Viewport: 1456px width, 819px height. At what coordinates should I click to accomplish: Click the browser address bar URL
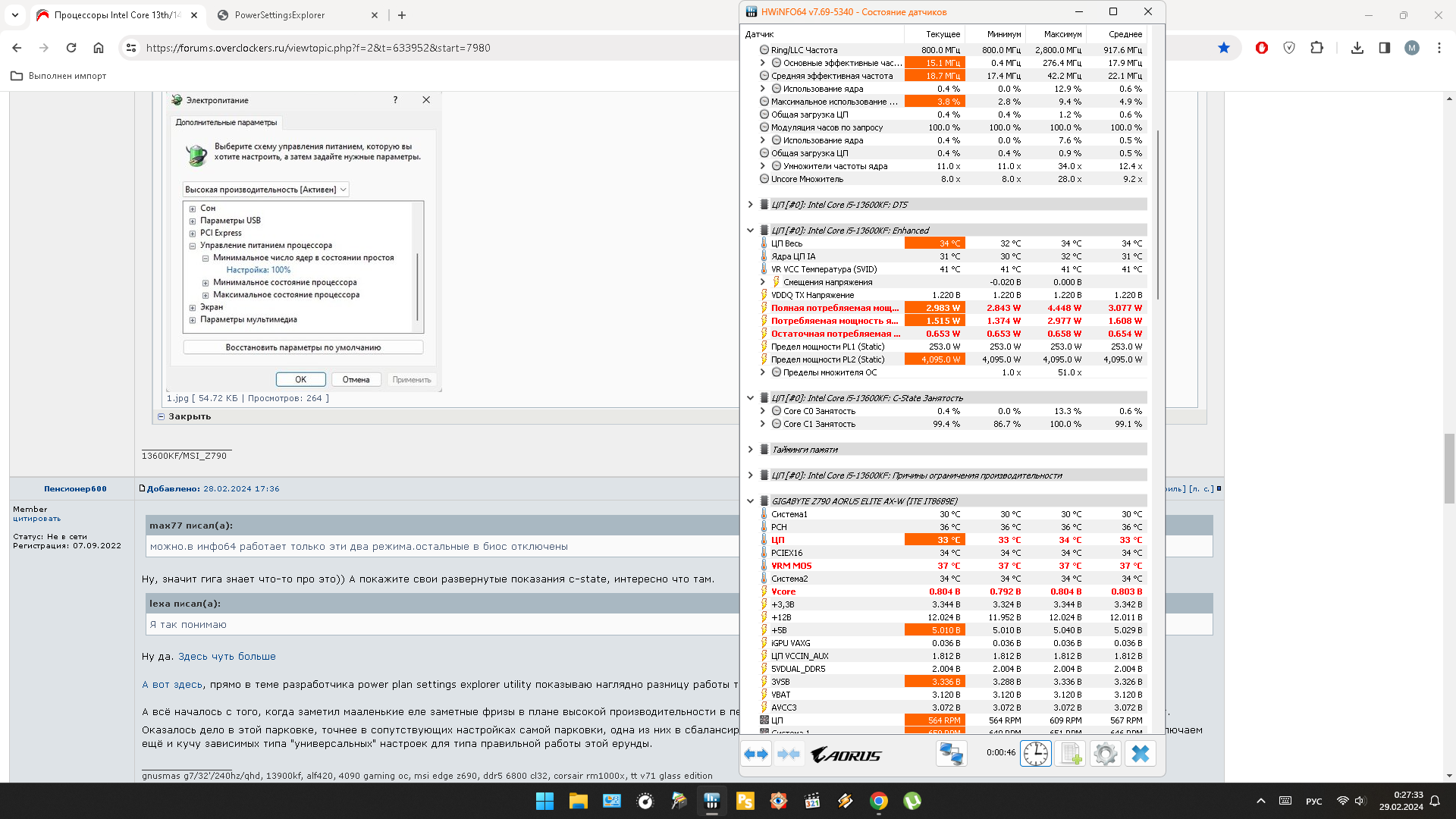tap(318, 48)
